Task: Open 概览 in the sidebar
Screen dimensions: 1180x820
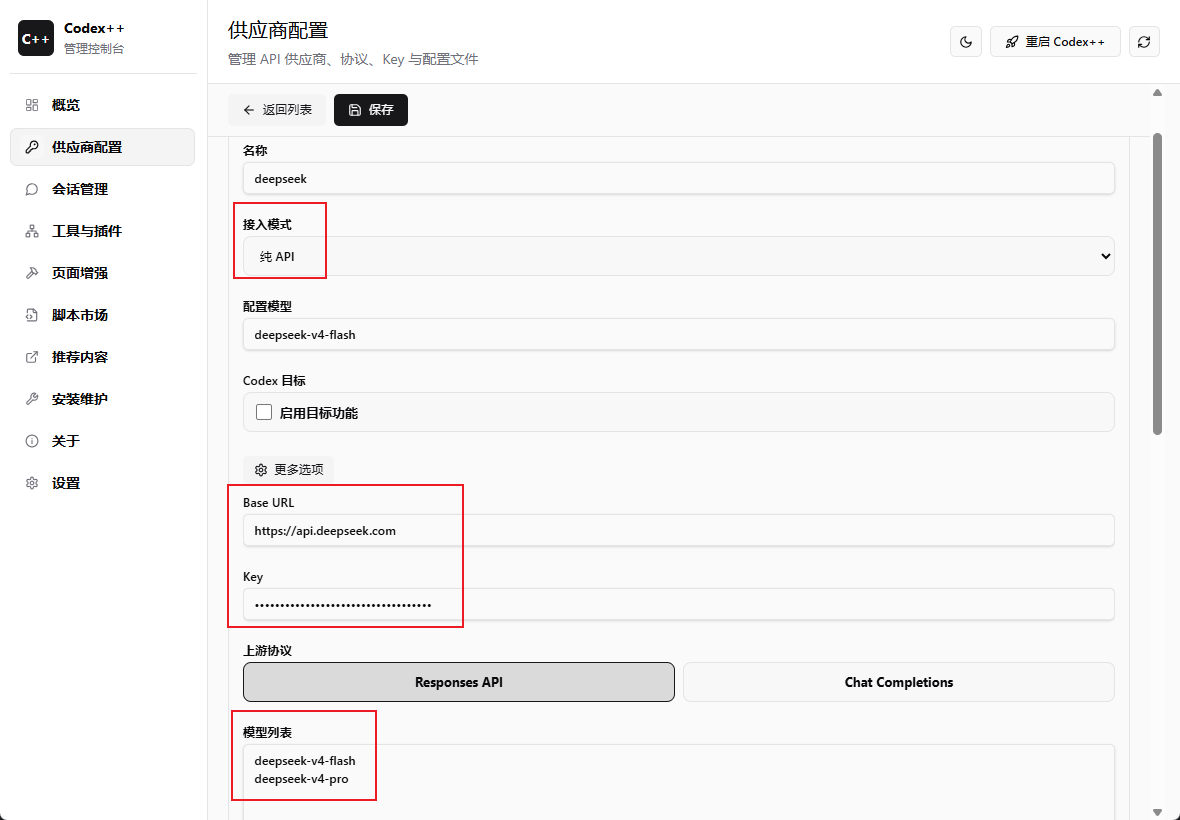Action: [102, 105]
